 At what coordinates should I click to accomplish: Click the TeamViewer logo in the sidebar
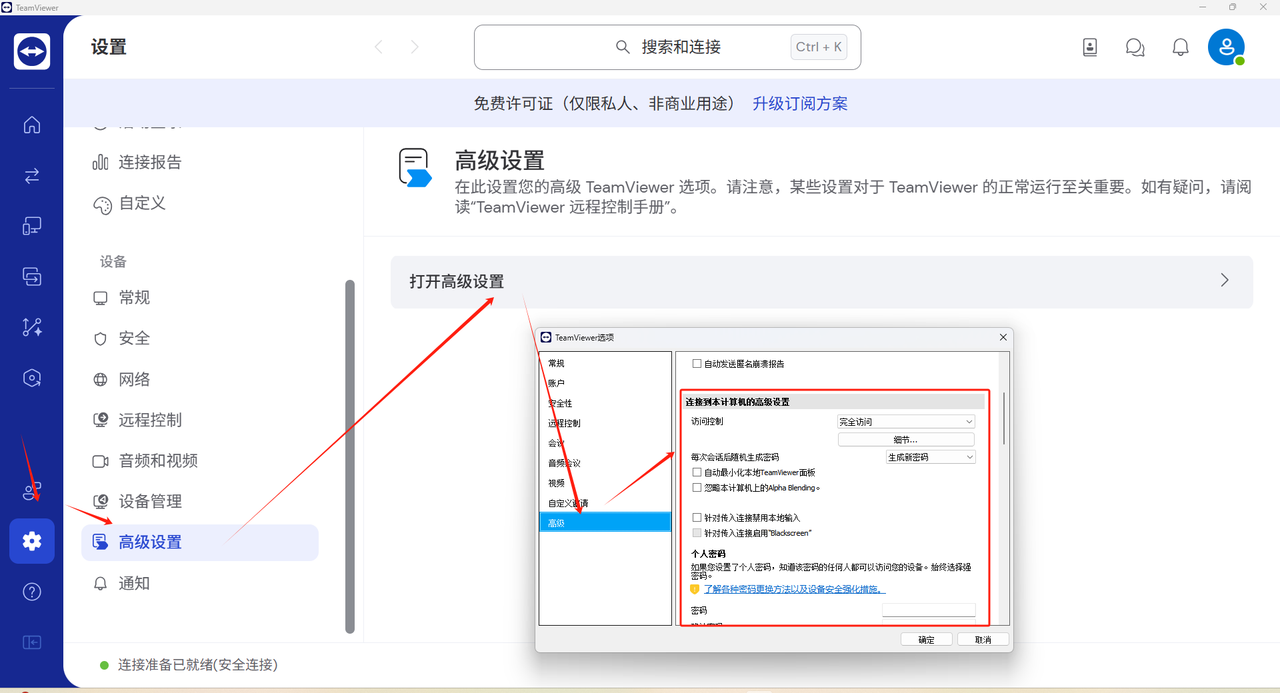[32, 51]
